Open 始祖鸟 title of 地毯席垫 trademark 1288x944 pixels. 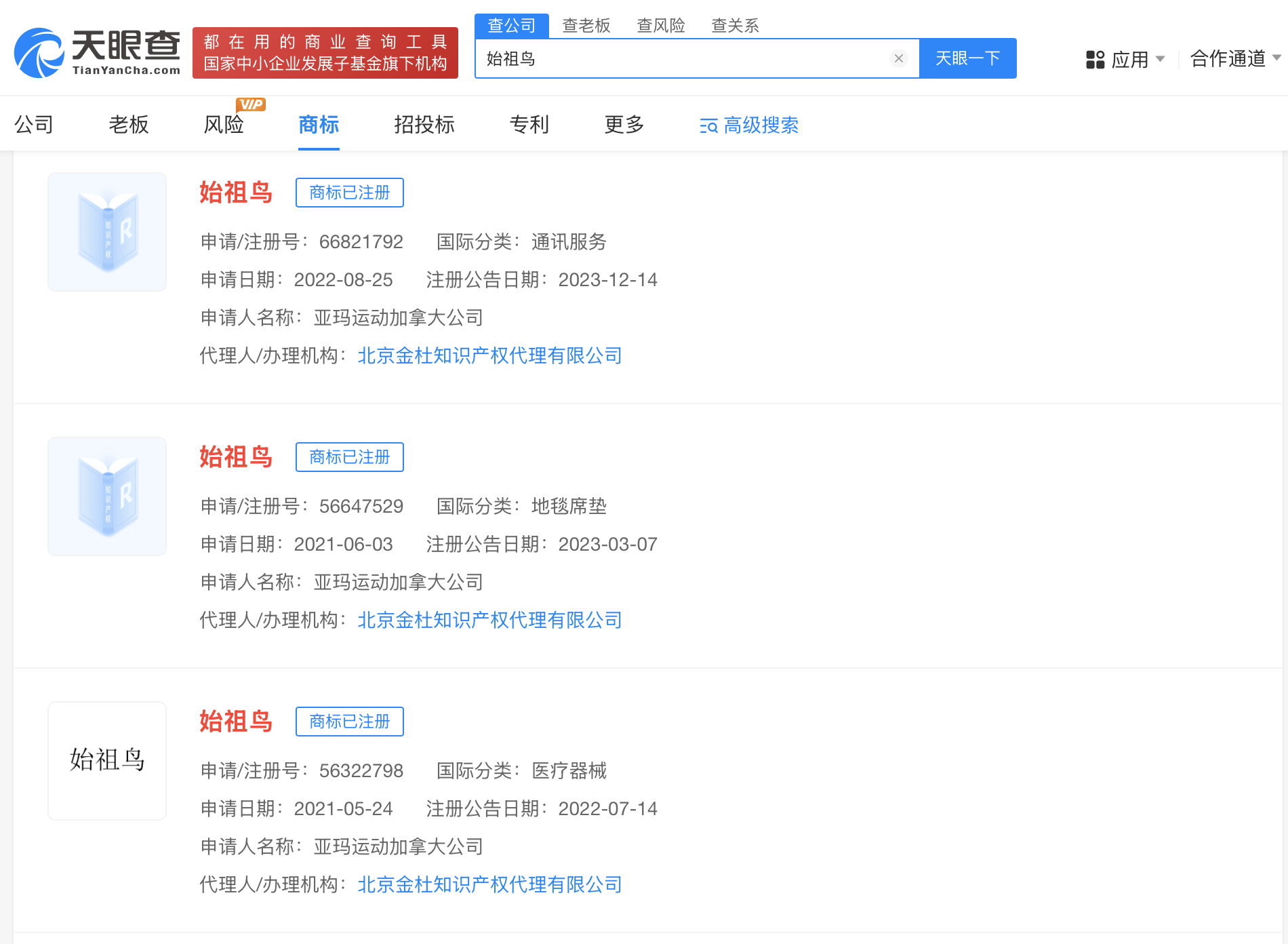click(x=236, y=457)
